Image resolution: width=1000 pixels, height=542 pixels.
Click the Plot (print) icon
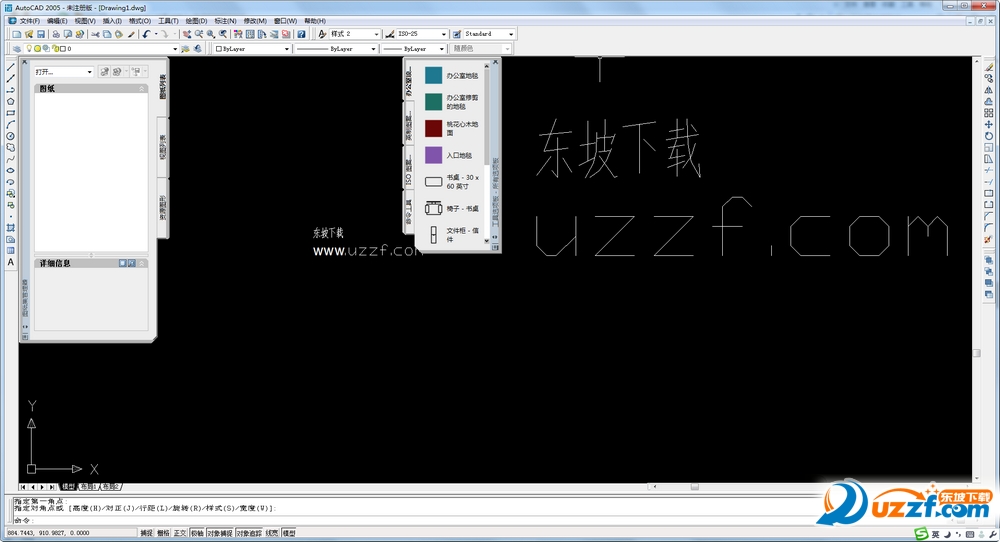tap(56, 34)
